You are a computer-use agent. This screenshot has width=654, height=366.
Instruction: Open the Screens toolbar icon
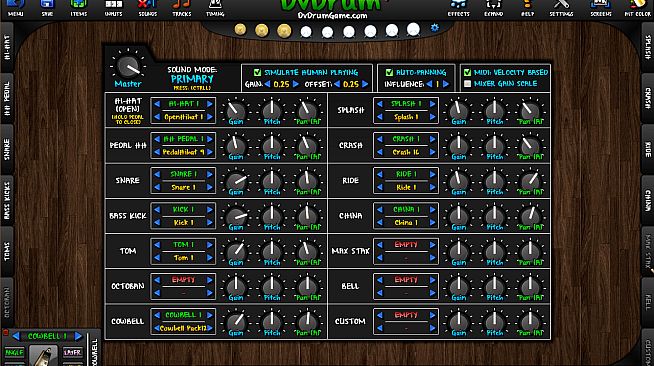[x=601, y=8]
